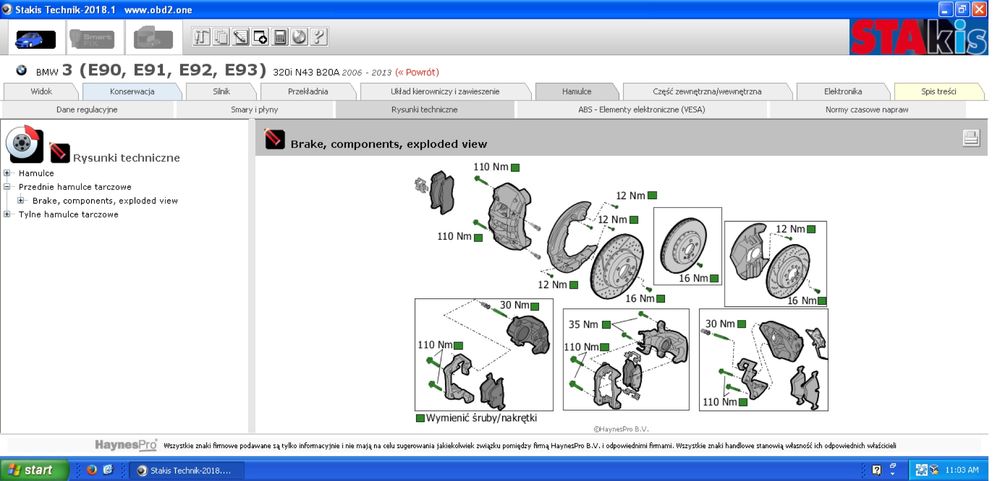Click the ©HaynesPro B.V. copyright text
The height and width of the screenshot is (481, 1000).
621,429
